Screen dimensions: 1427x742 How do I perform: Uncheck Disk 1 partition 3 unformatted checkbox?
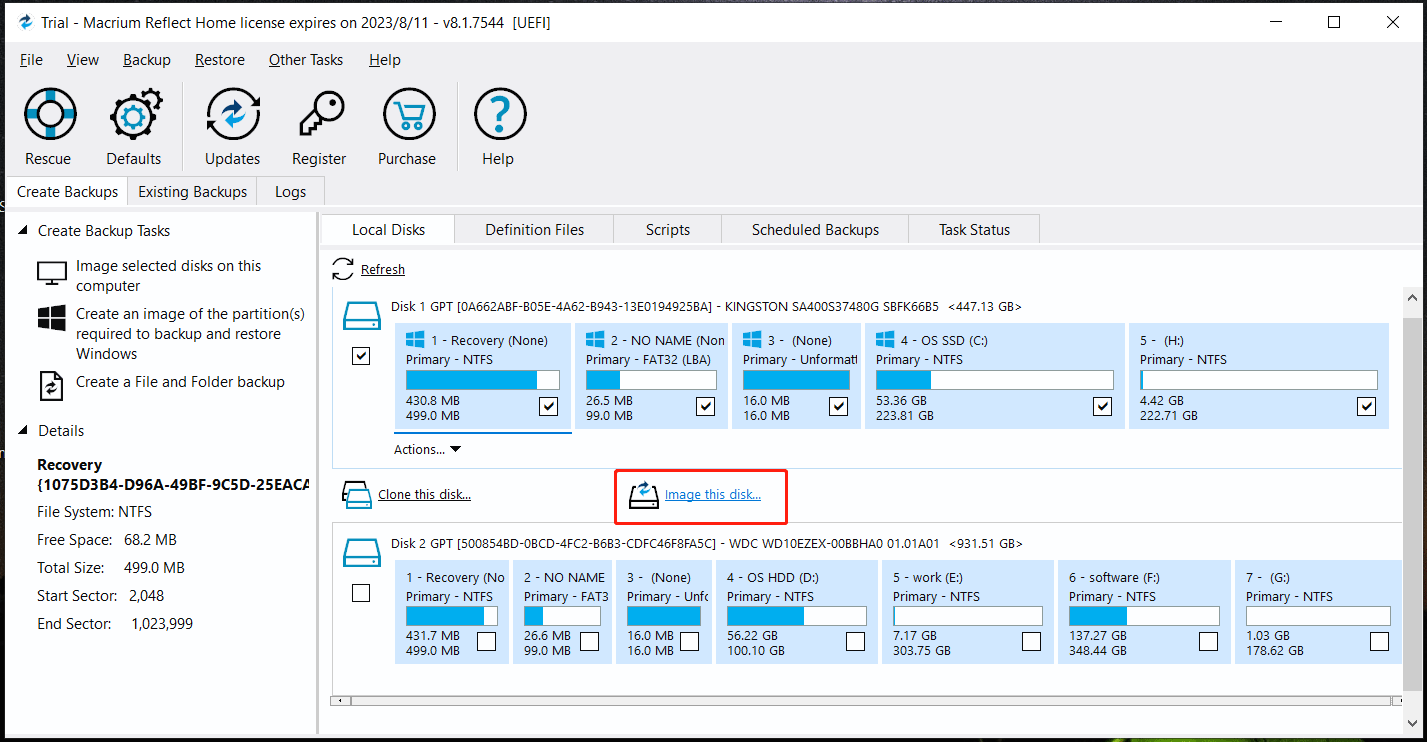coord(838,406)
